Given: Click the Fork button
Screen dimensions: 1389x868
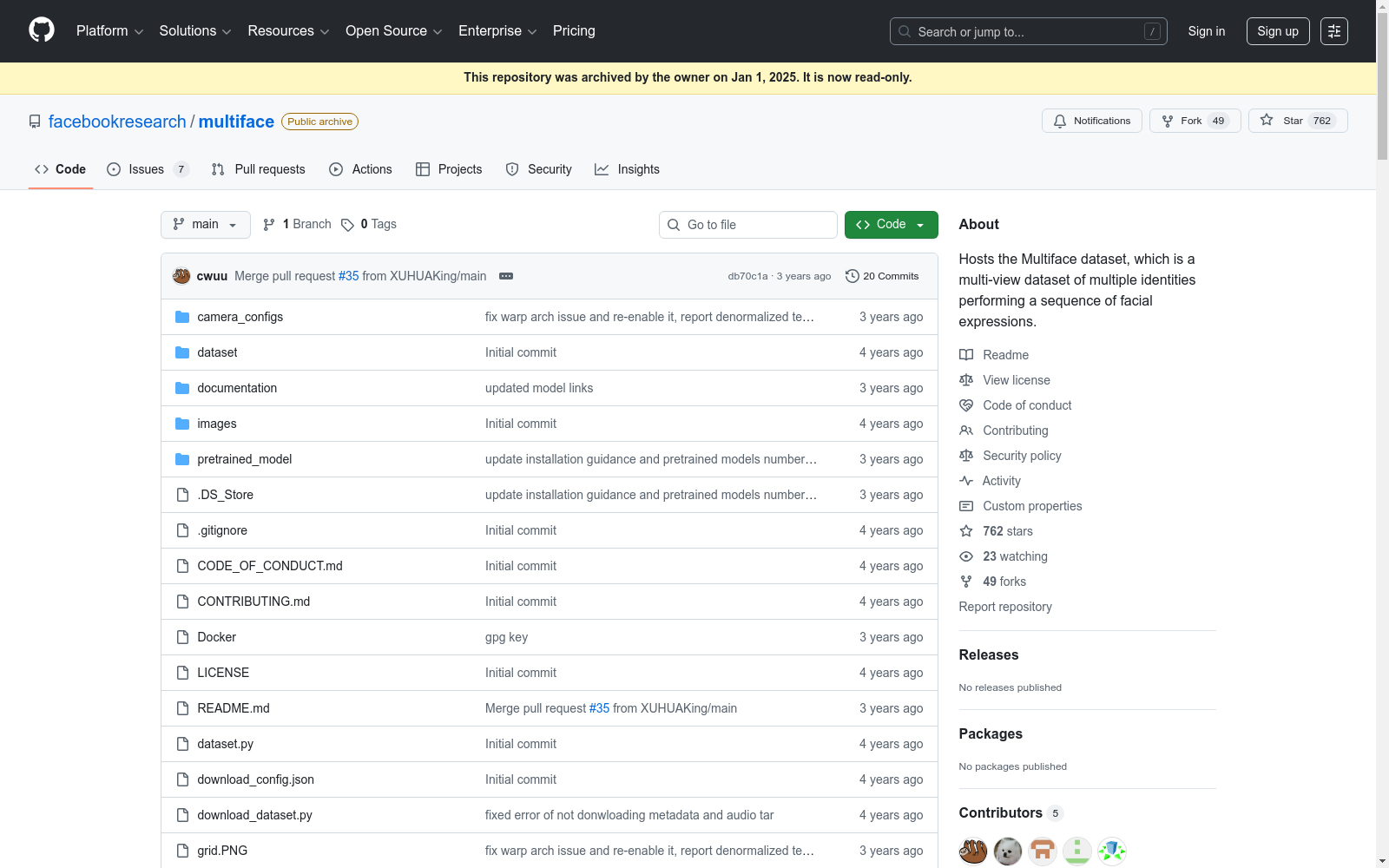Looking at the screenshot, I should (x=1195, y=121).
